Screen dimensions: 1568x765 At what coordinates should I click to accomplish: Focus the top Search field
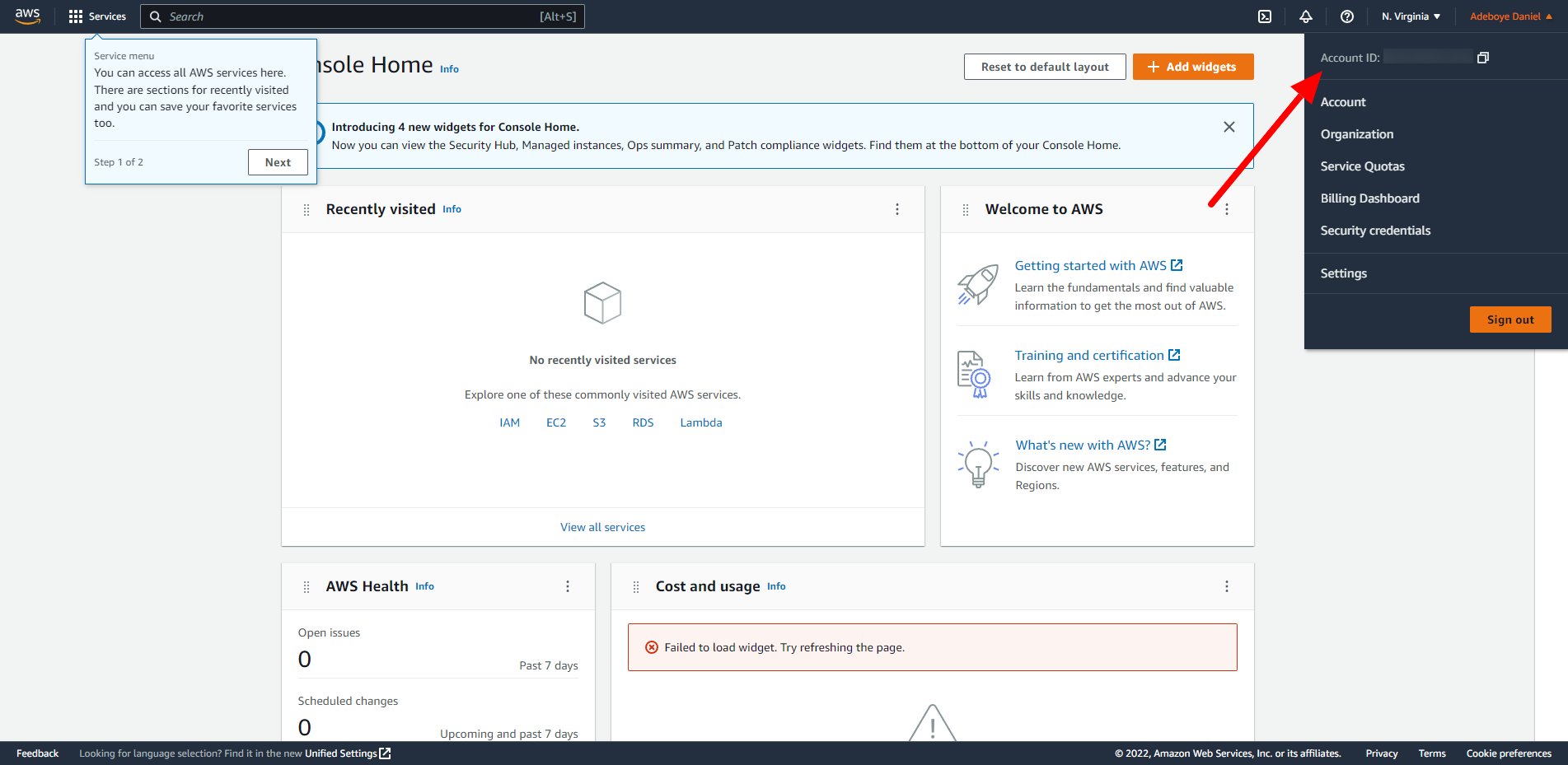point(363,16)
